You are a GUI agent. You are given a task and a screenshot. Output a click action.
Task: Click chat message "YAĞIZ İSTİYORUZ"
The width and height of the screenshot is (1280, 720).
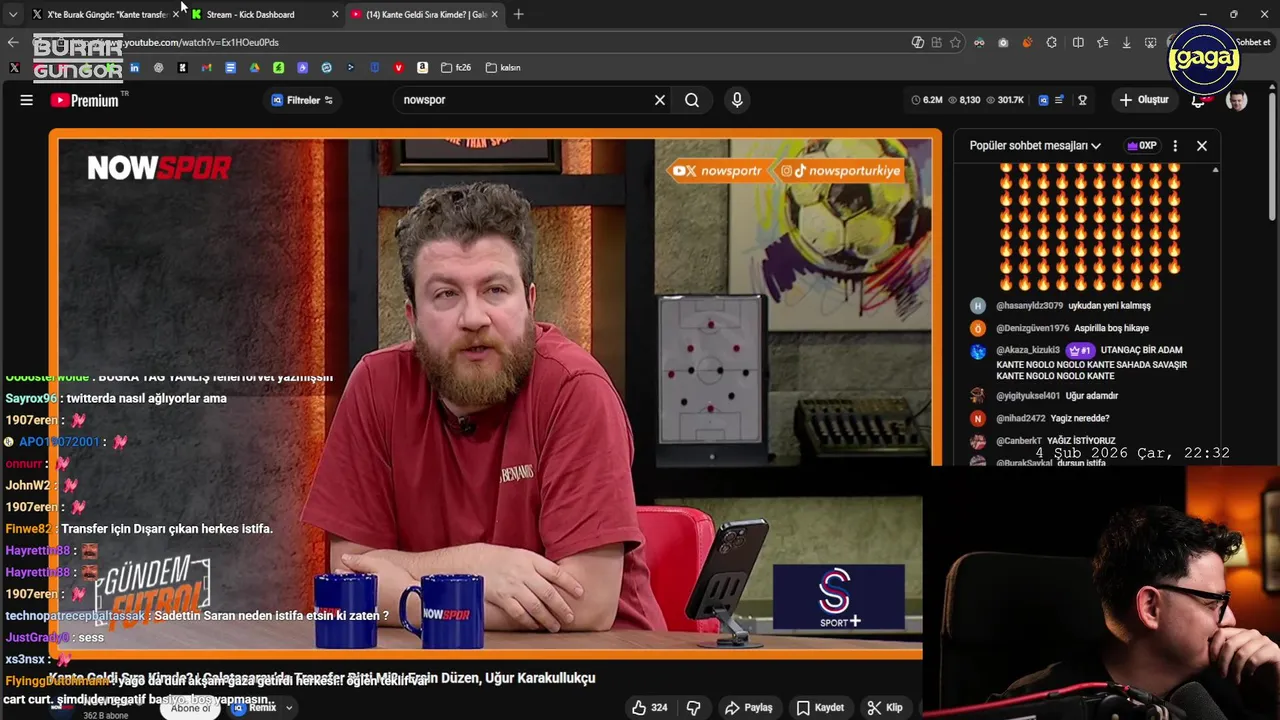[x=1081, y=440]
